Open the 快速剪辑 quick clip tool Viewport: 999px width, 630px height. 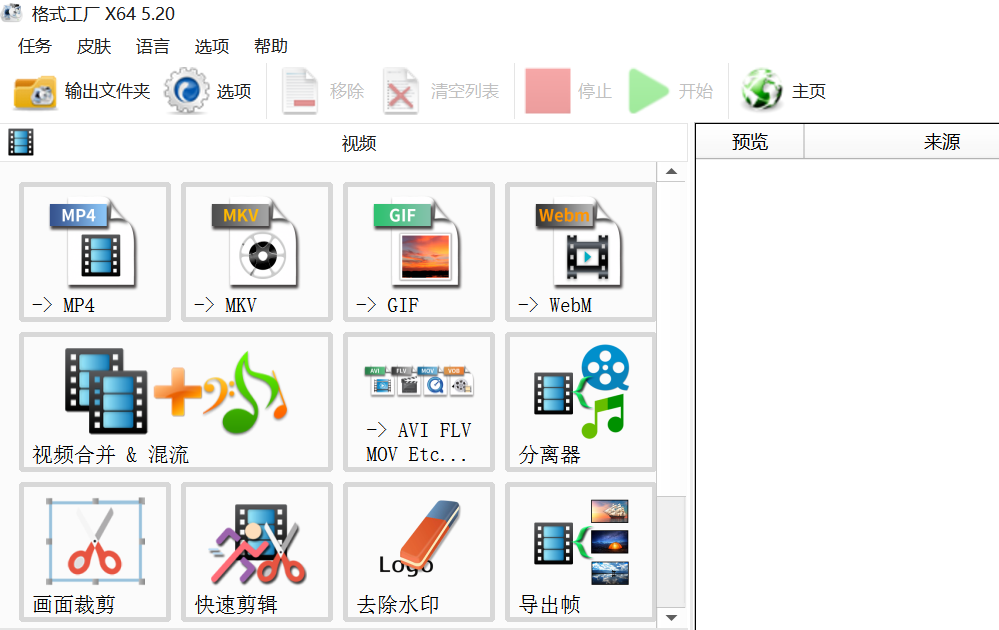pos(257,552)
